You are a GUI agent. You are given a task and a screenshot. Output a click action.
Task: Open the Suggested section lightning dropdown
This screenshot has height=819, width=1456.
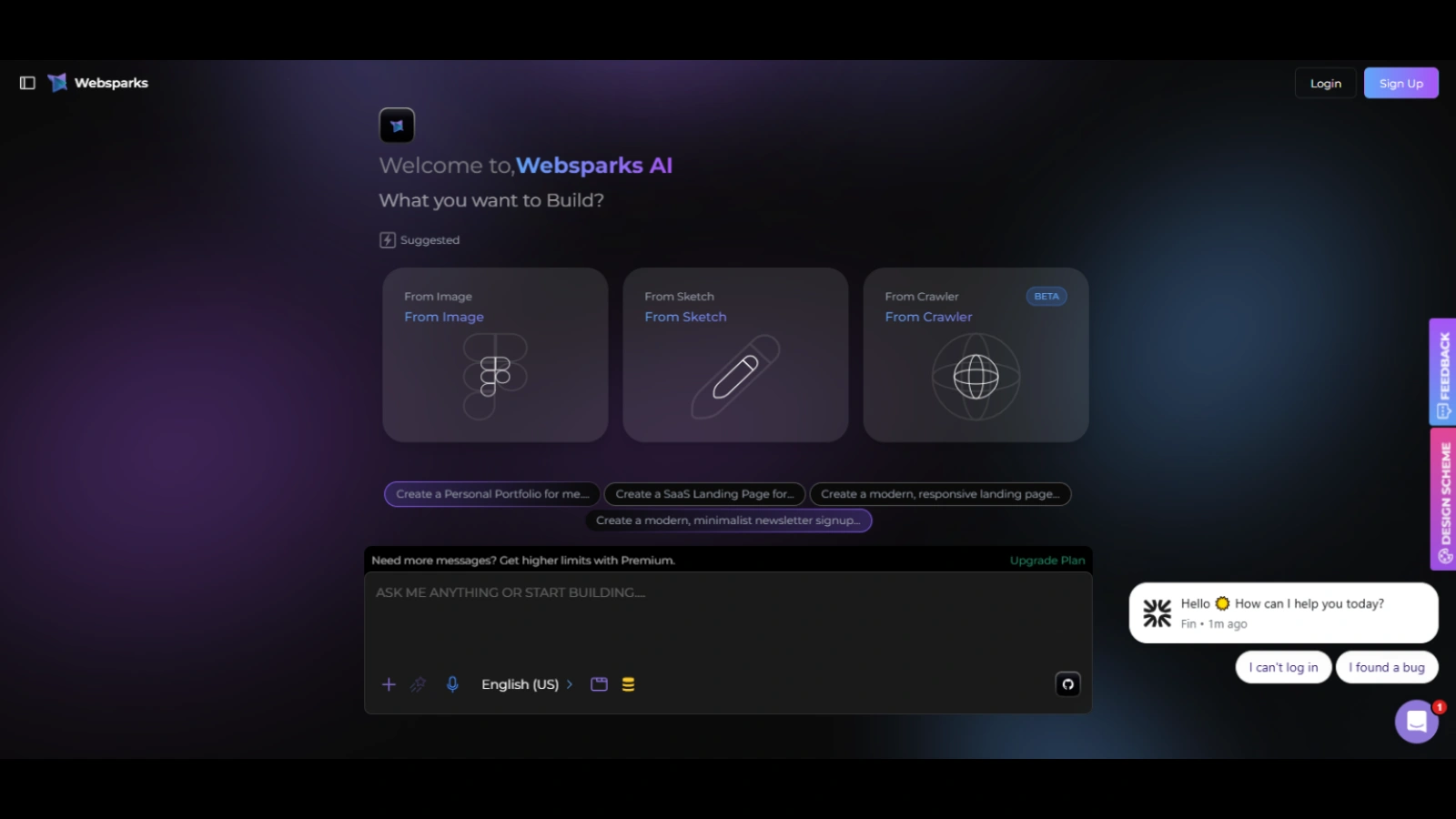pos(387,239)
